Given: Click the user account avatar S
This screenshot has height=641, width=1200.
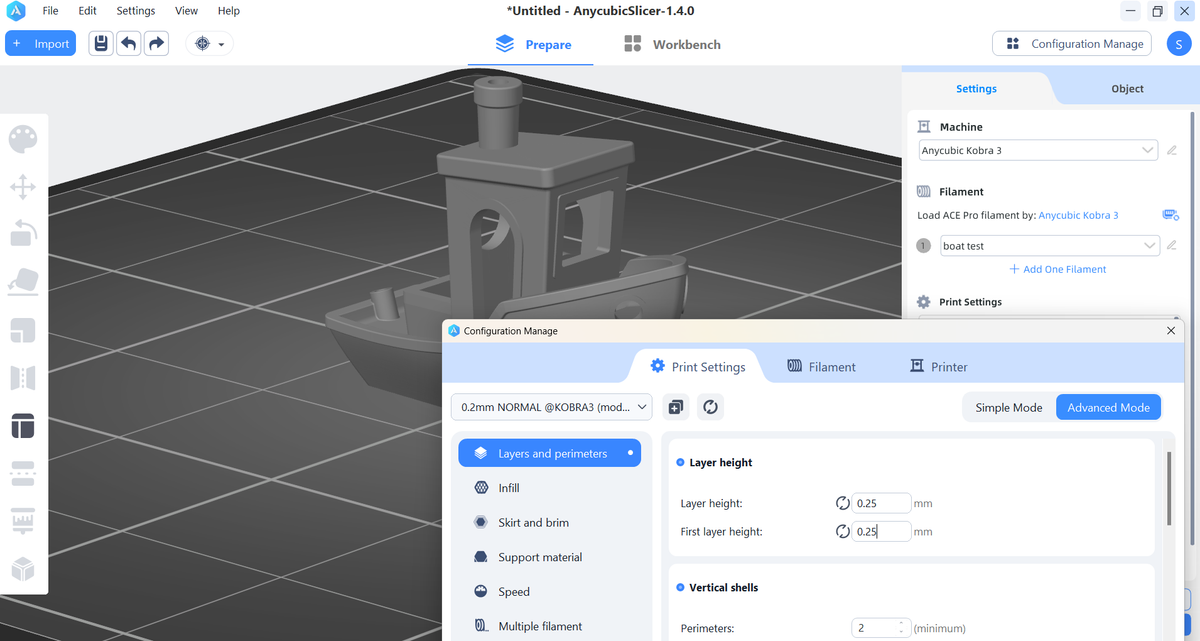Looking at the screenshot, I should (1179, 44).
